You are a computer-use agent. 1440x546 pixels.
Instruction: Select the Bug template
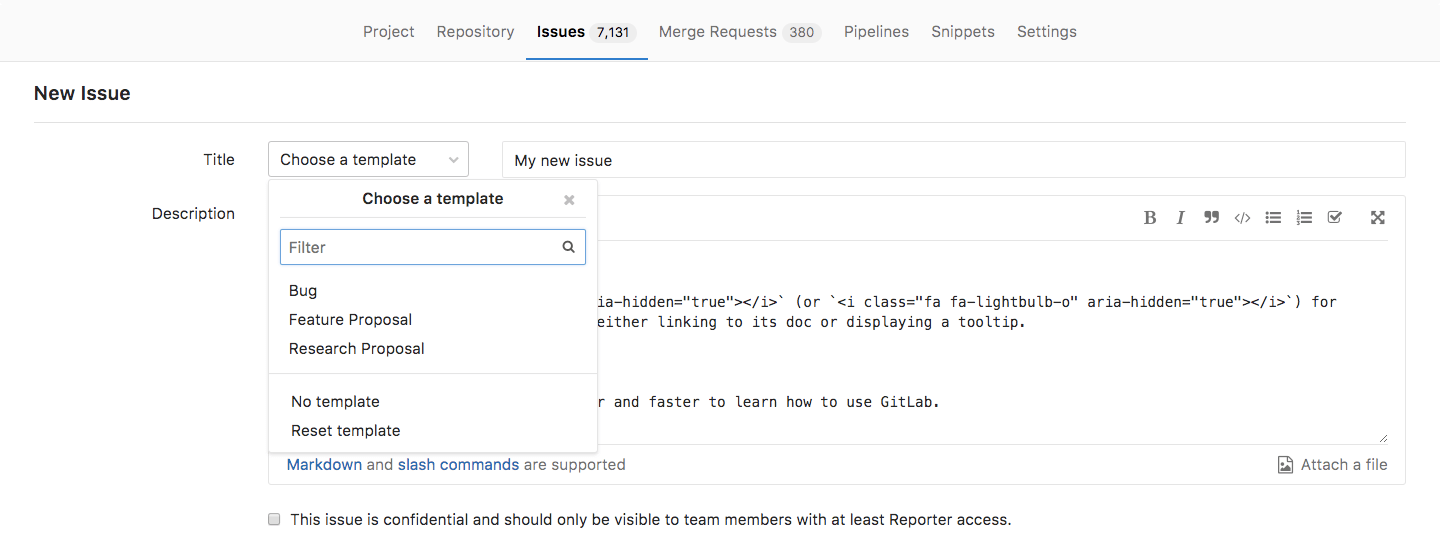303,291
